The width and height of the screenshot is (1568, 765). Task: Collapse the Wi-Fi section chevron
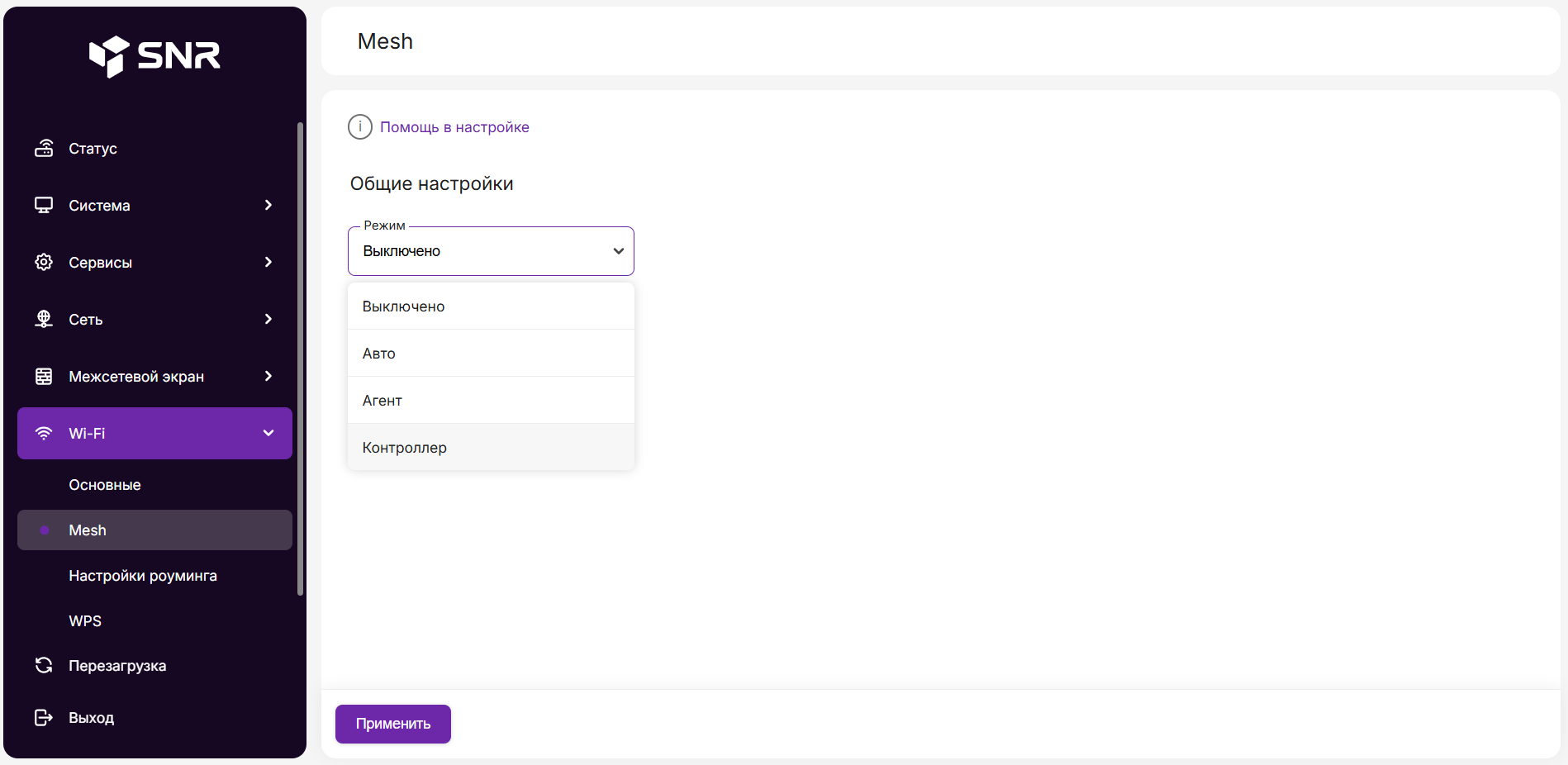tap(268, 434)
